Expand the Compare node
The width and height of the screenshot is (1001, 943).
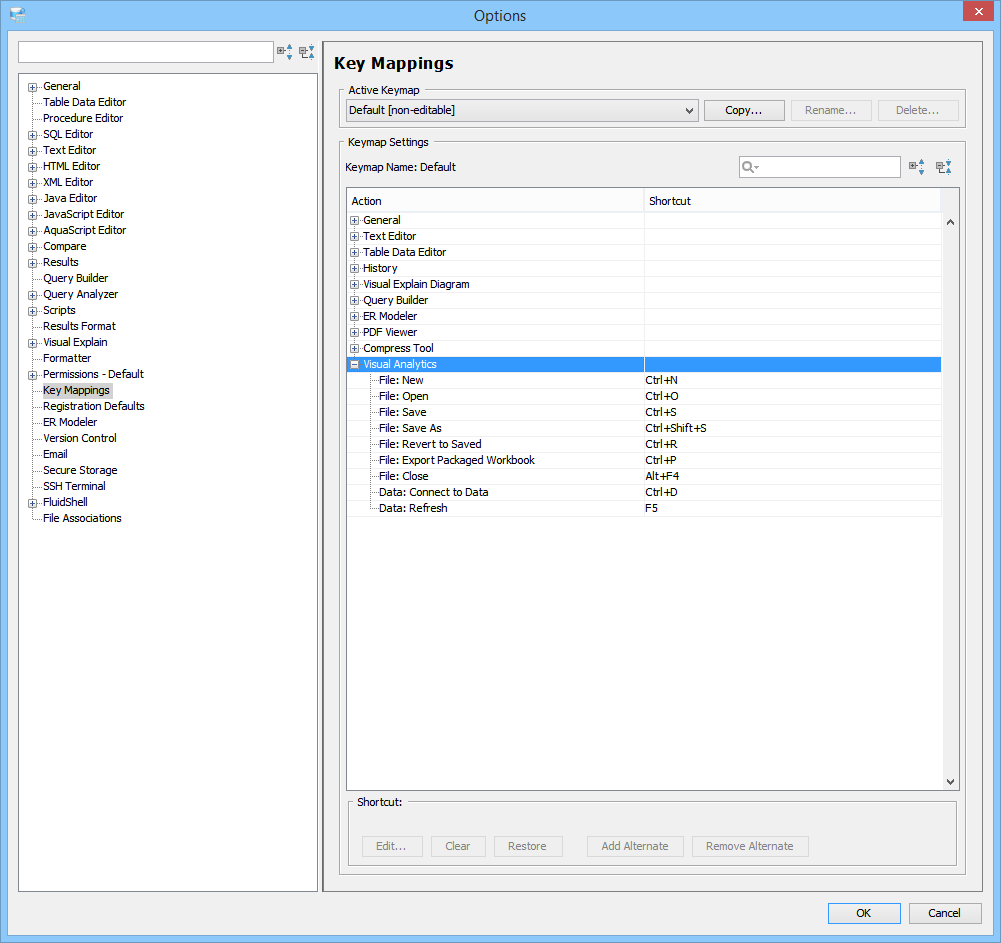coord(33,246)
